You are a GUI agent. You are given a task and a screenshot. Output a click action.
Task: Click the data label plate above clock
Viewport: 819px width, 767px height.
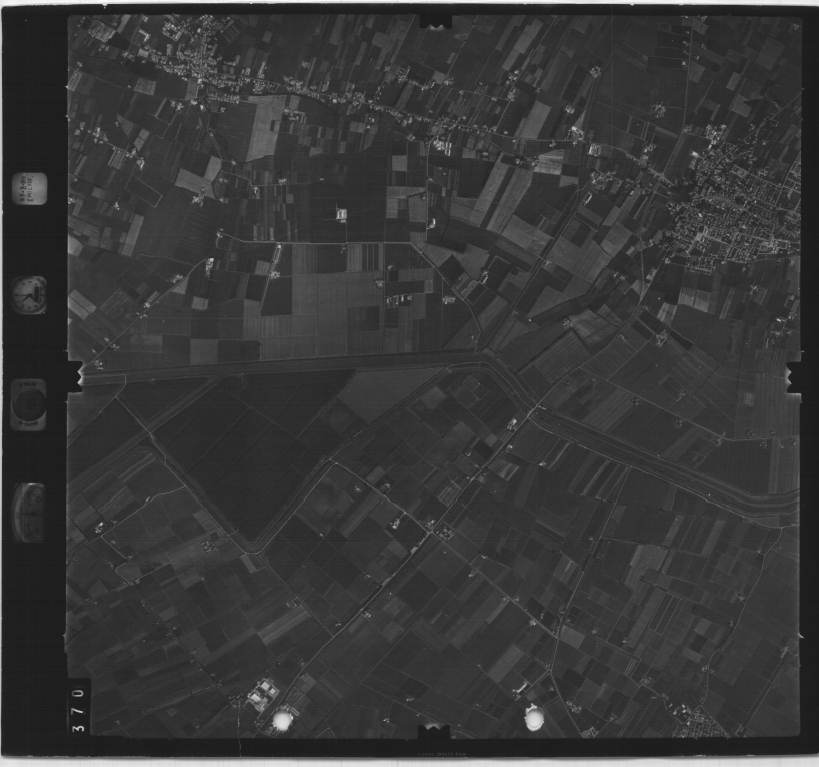(29, 189)
